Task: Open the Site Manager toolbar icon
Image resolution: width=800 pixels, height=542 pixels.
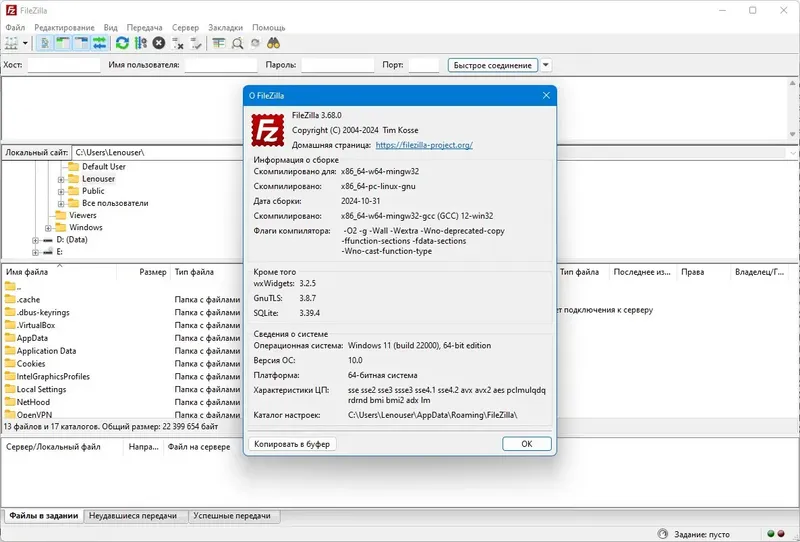Action: pyautogui.click(x=11, y=43)
